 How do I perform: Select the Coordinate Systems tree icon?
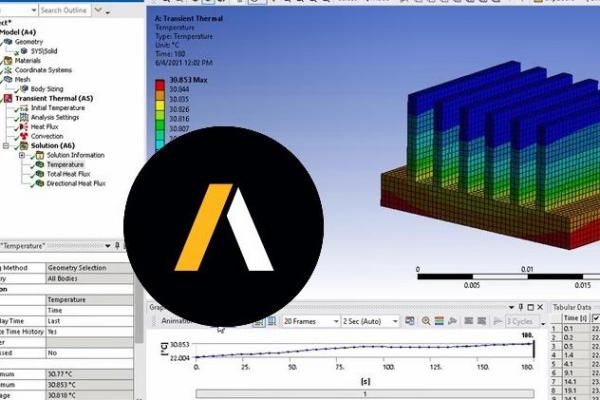pos(8,70)
